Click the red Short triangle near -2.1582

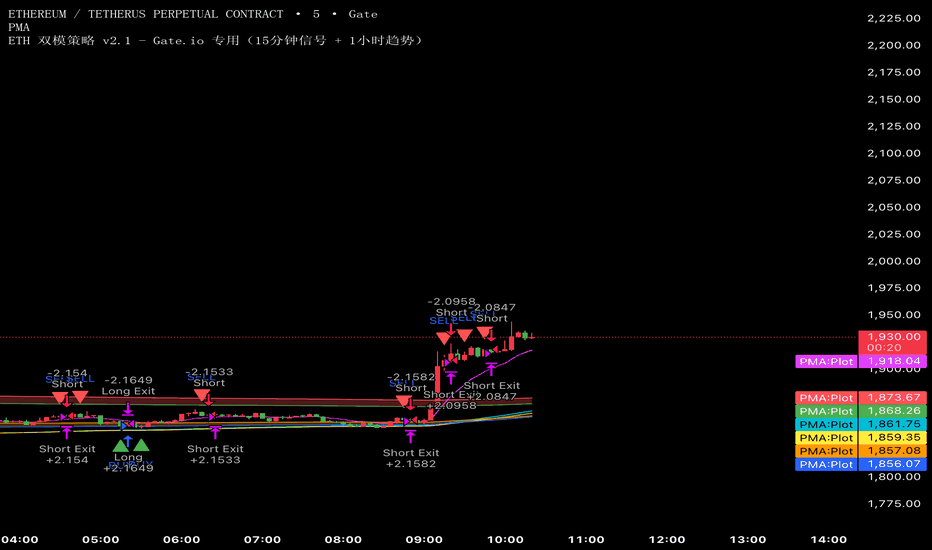pos(403,402)
